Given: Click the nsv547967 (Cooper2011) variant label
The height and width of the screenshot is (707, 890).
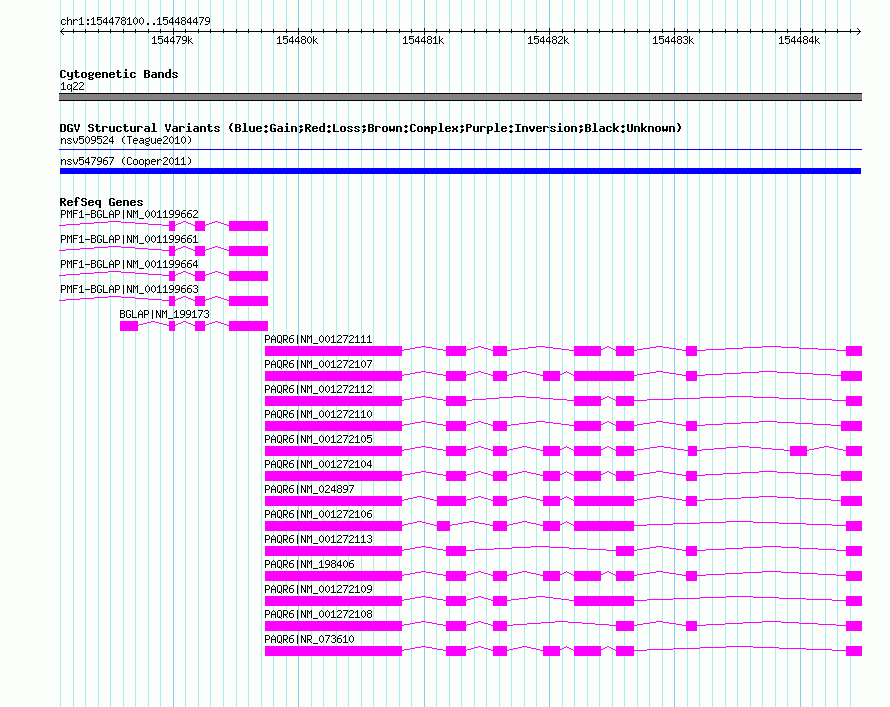Looking at the screenshot, I should point(126,161).
